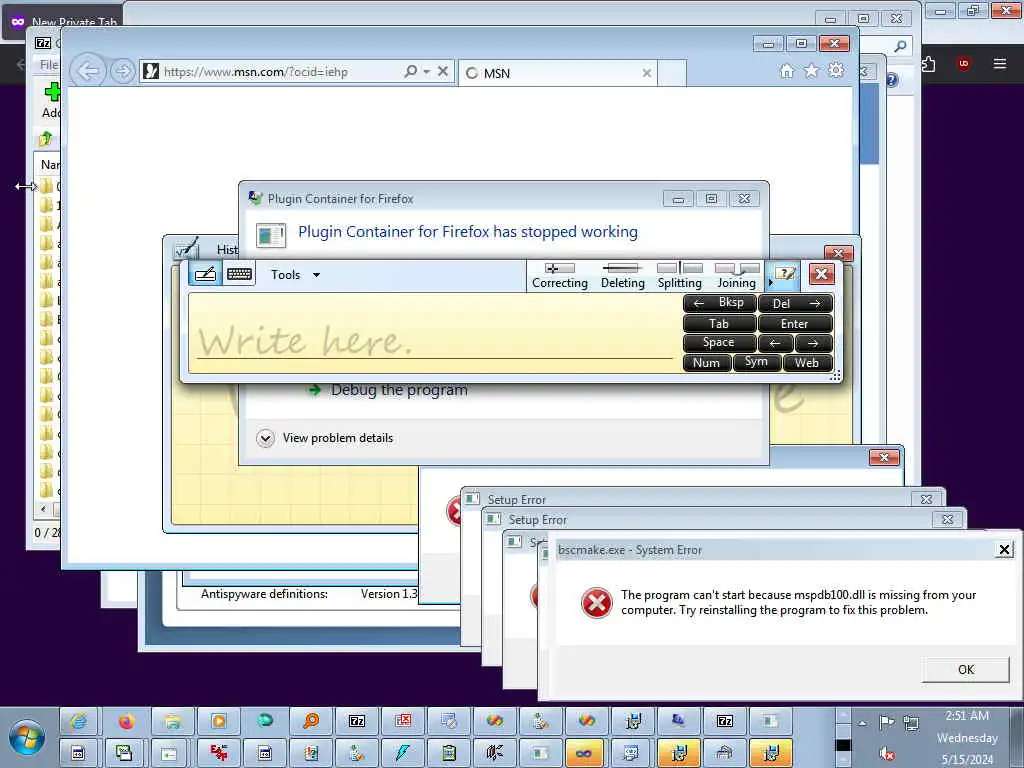1024x768 pixels.
Task: Go up one folder level in 7-Zip
Action: 46,138
